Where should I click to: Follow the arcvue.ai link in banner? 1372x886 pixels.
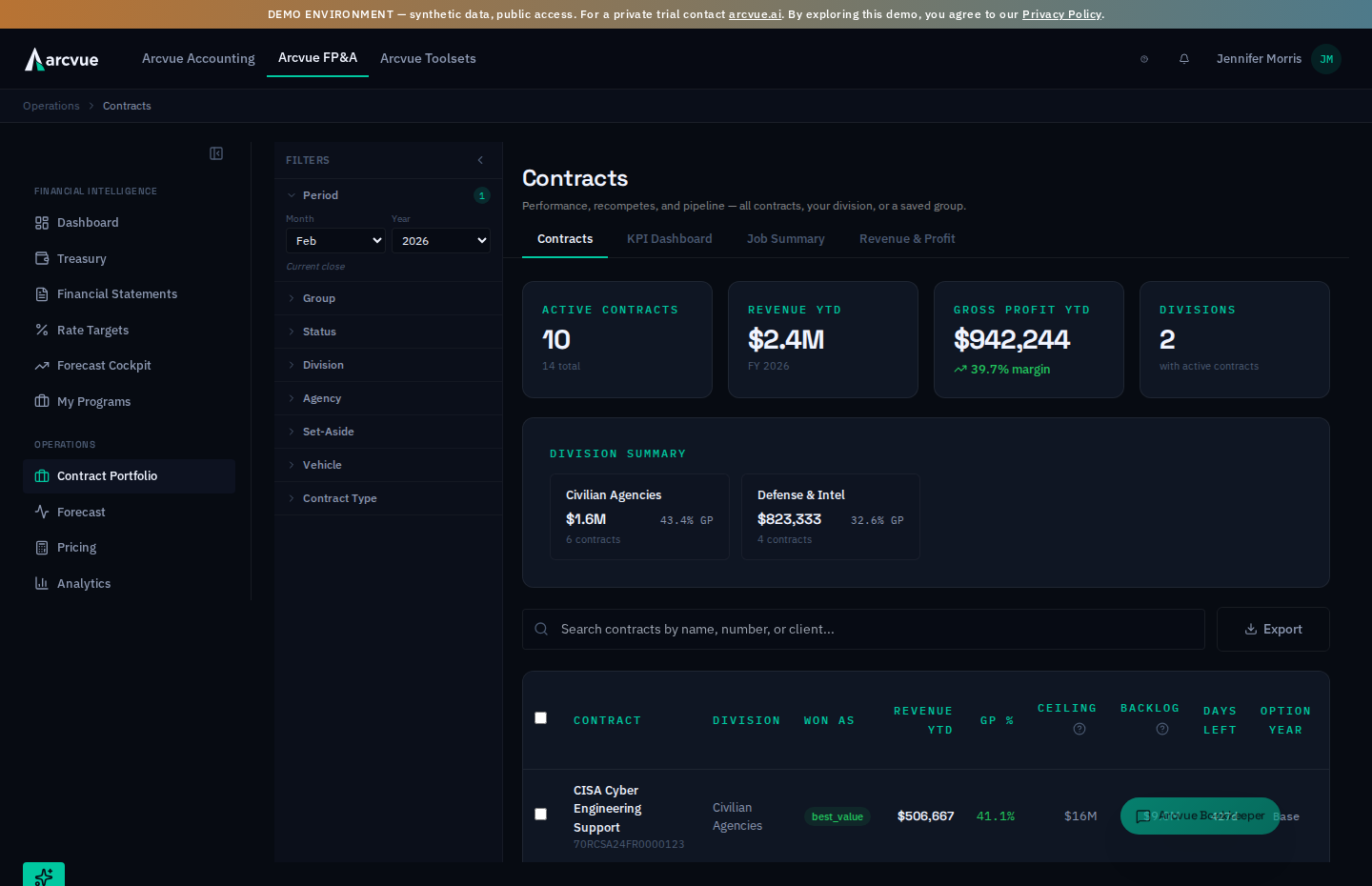[x=755, y=14]
